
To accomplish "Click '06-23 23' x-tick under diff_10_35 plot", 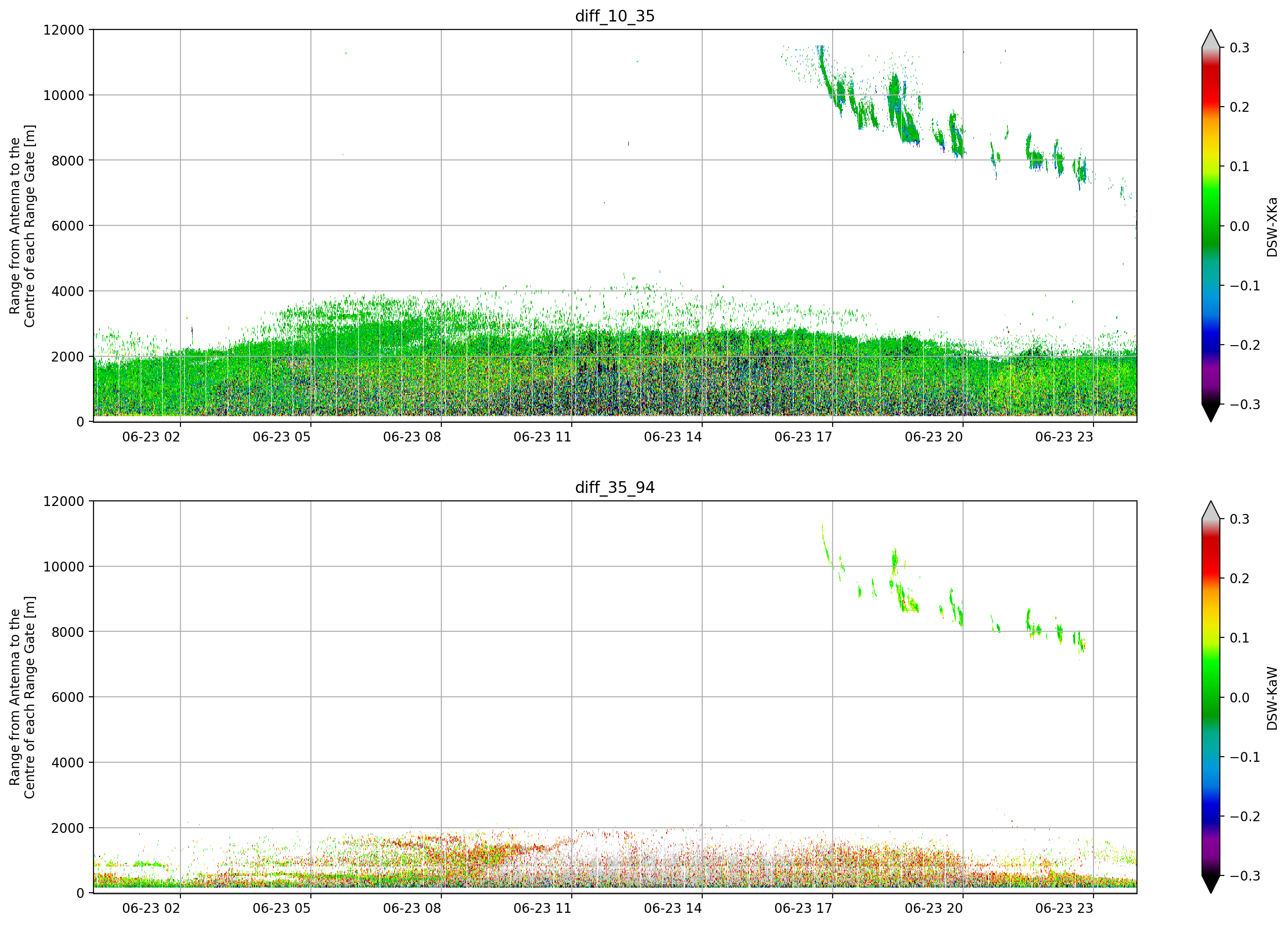I will [1064, 437].
